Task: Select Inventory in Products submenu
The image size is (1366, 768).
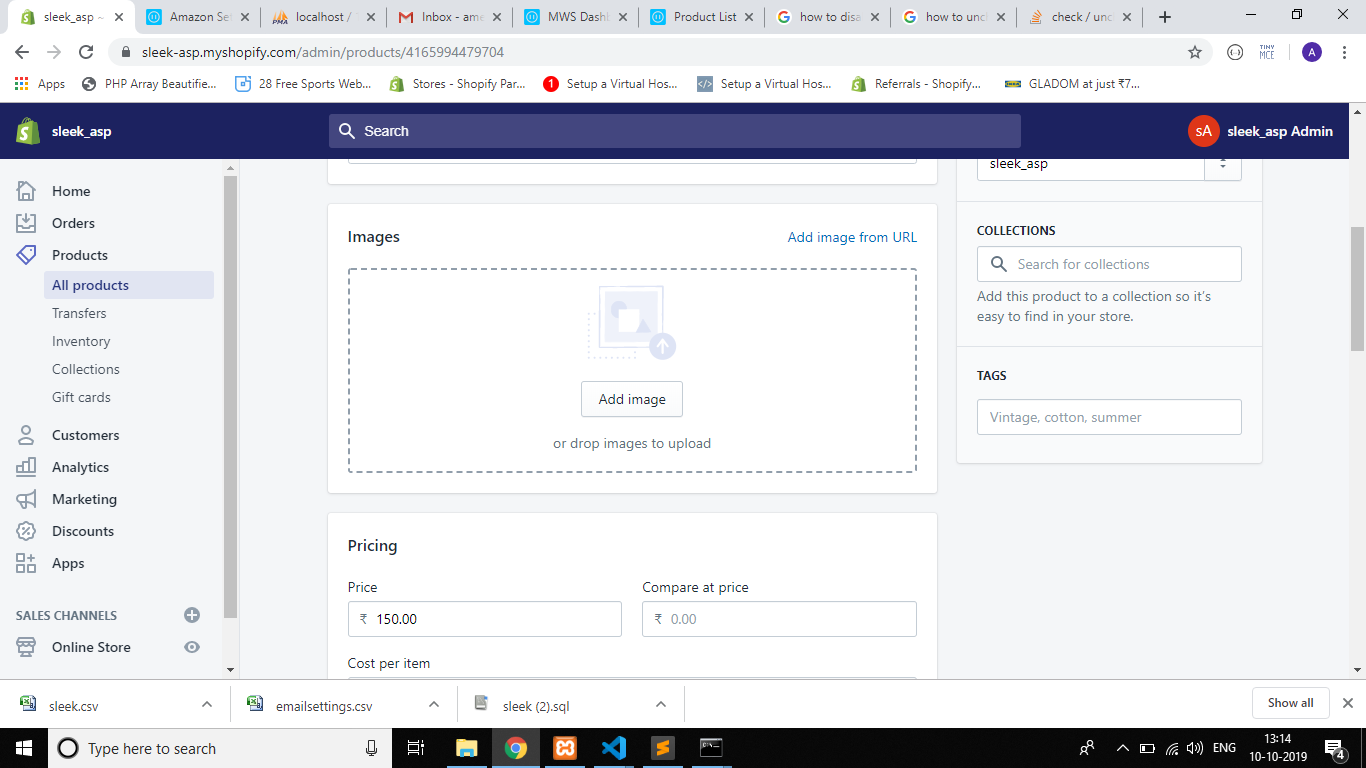Action: pyautogui.click(x=81, y=341)
